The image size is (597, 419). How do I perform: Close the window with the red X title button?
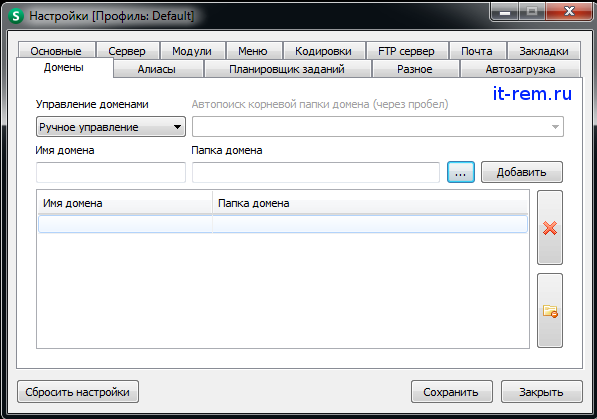click(x=569, y=12)
